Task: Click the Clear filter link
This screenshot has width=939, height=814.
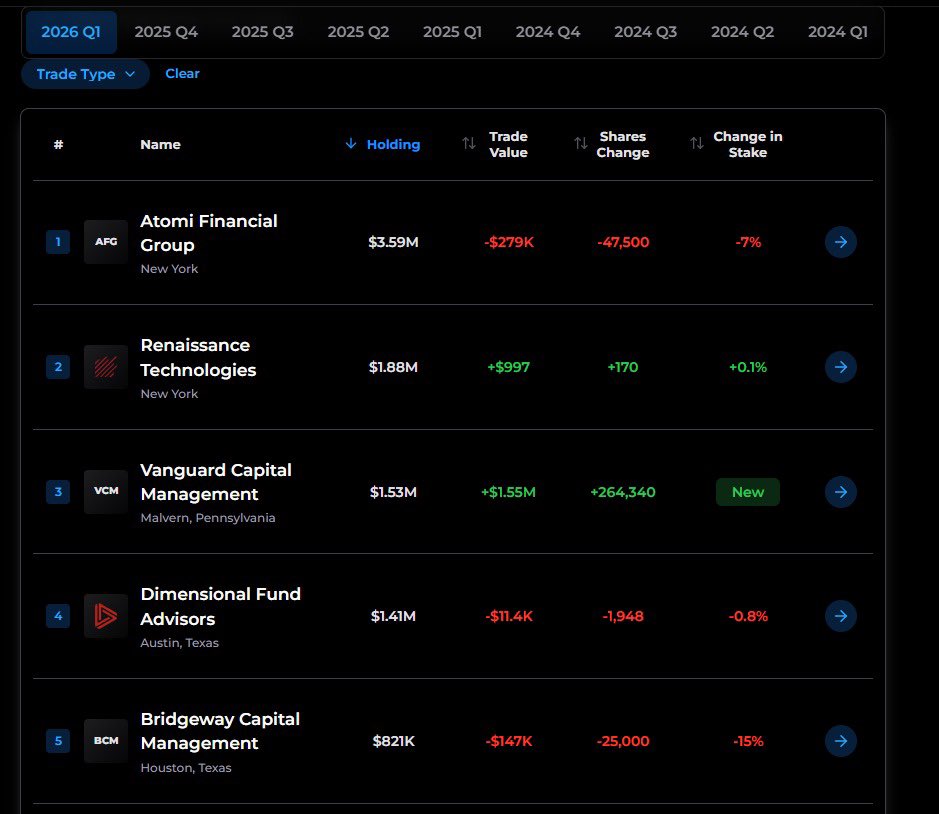Action: point(182,74)
